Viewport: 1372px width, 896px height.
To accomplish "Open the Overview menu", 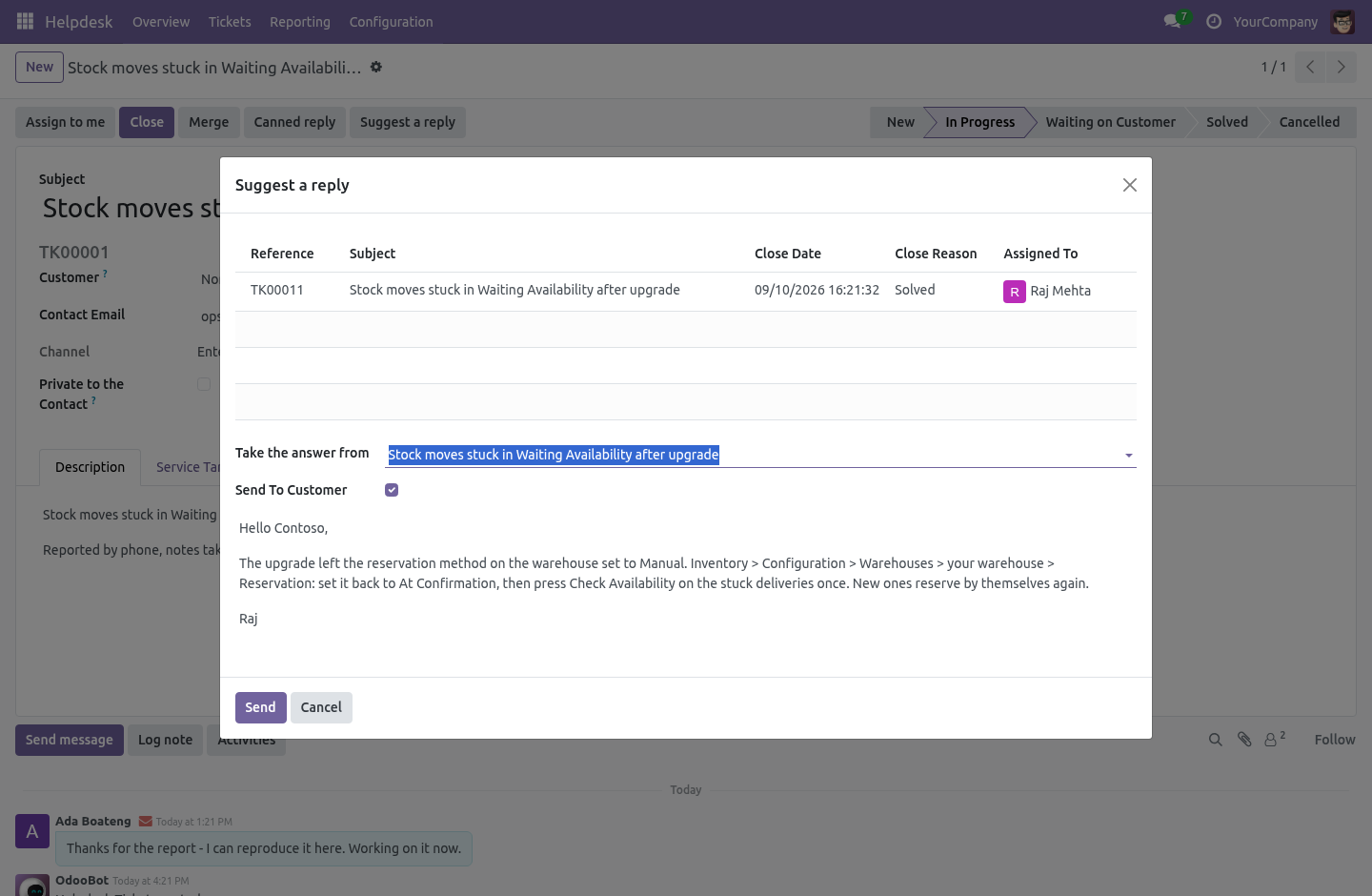I will pyautogui.click(x=161, y=22).
